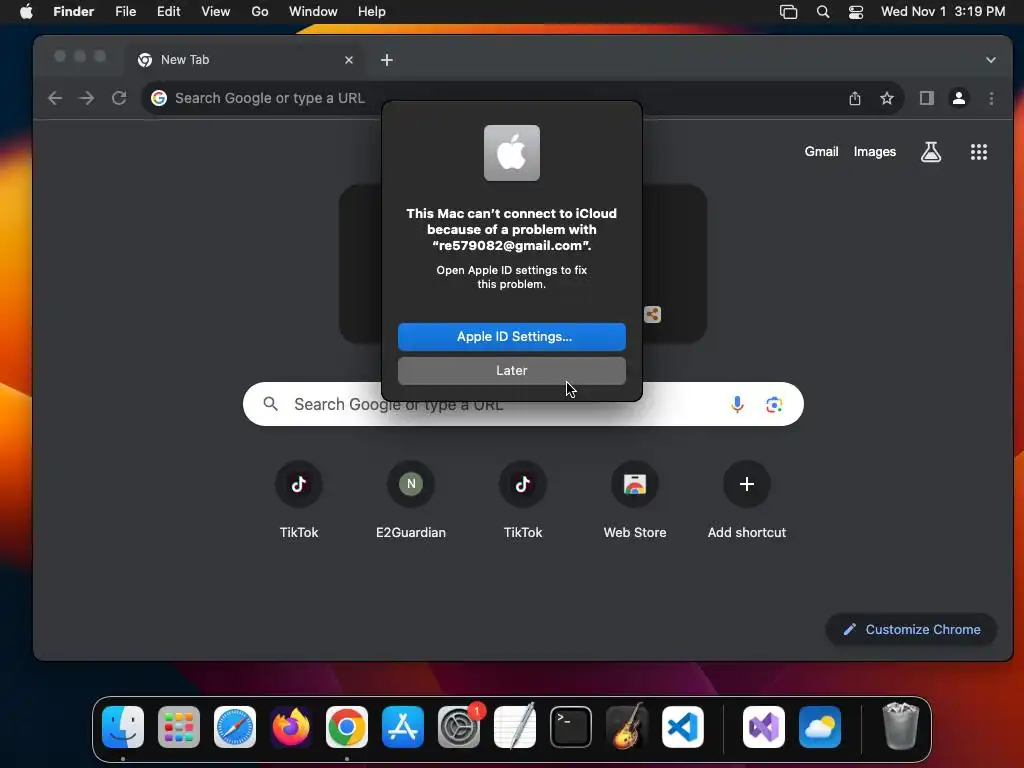The height and width of the screenshot is (768, 1024).
Task: Reload the page in Chrome
Action: tap(119, 98)
